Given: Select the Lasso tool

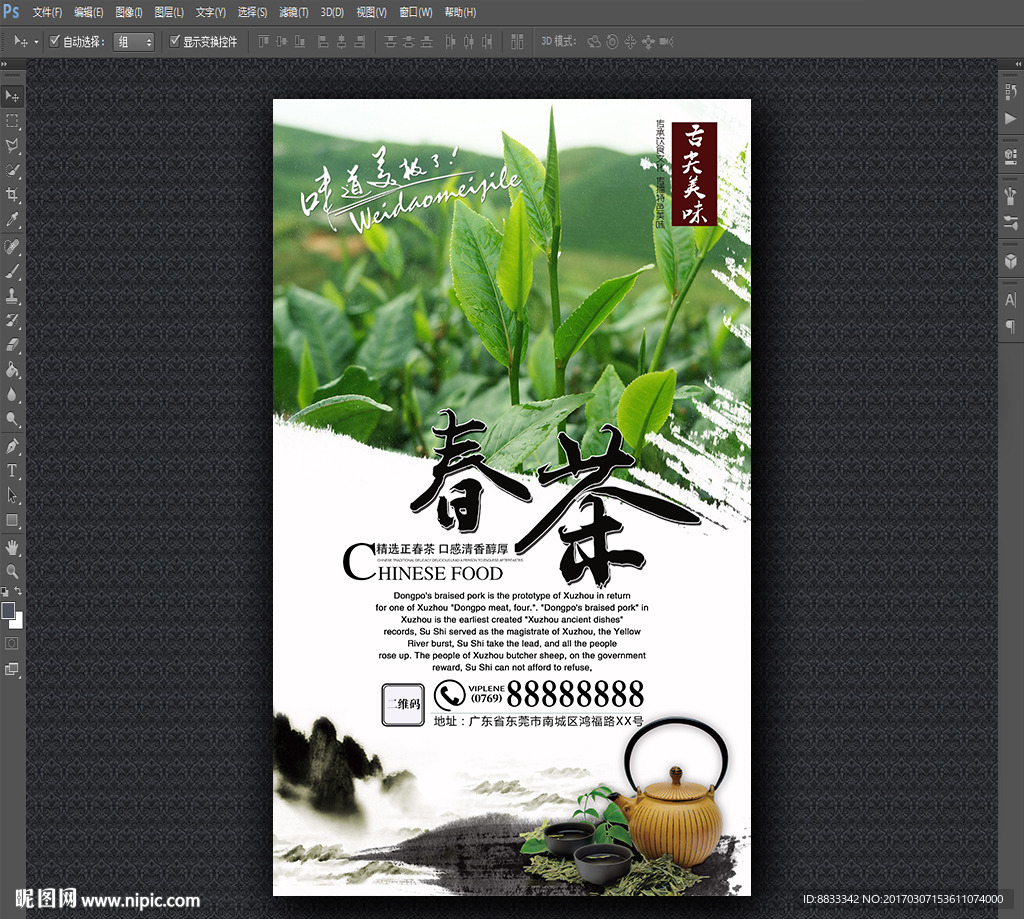Looking at the screenshot, I should (12, 146).
